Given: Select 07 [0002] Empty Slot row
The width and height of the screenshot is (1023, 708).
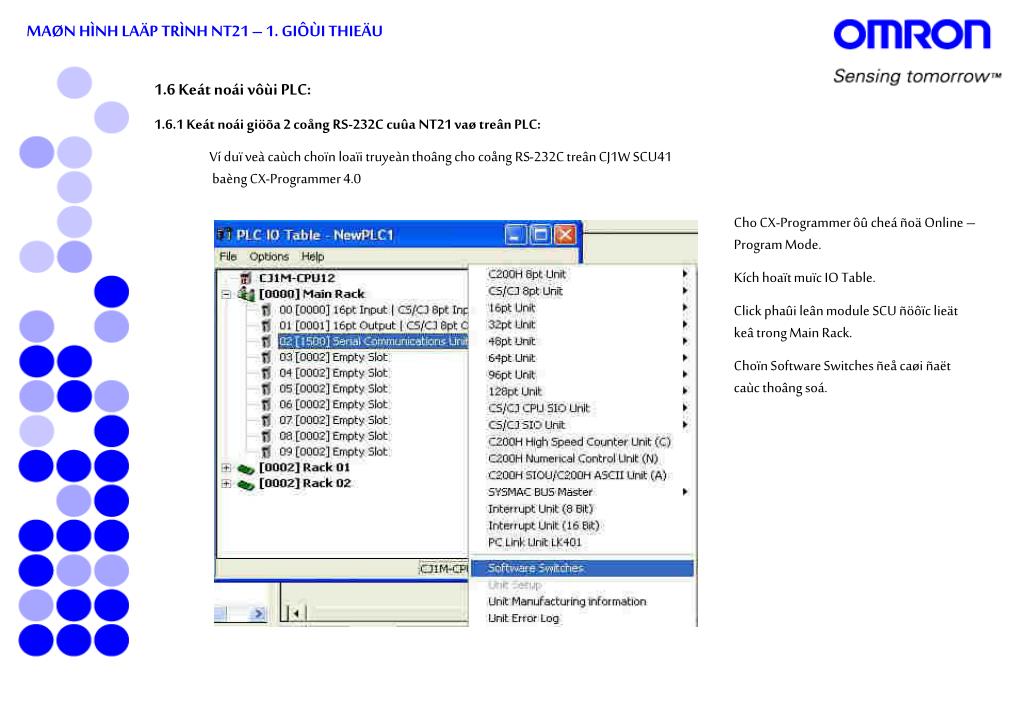Looking at the screenshot, I should [333, 420].
